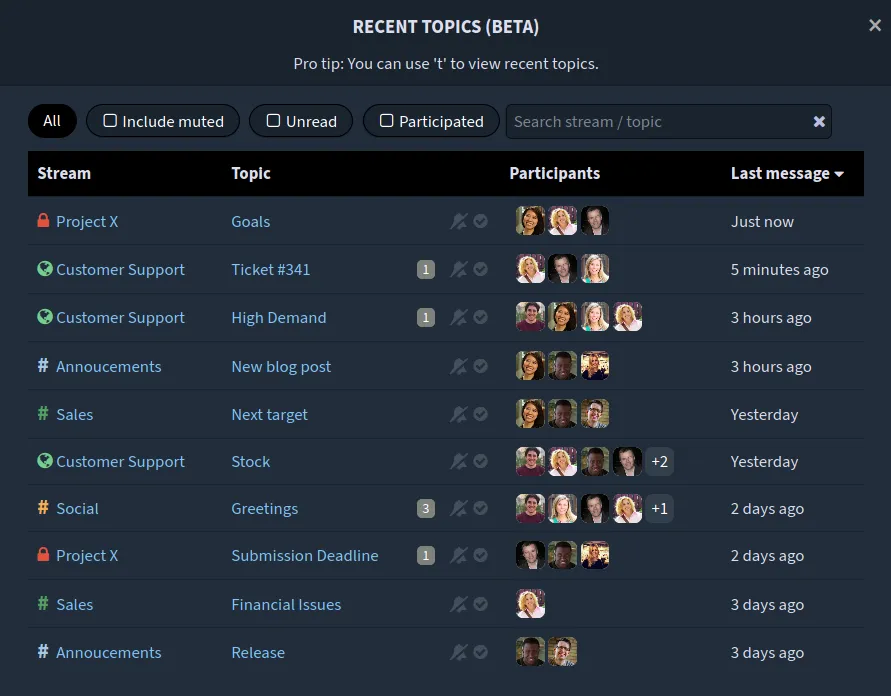The width and height of the screenshot is (891, 696).
Task: Clear the search stream field
Action: 819,122
